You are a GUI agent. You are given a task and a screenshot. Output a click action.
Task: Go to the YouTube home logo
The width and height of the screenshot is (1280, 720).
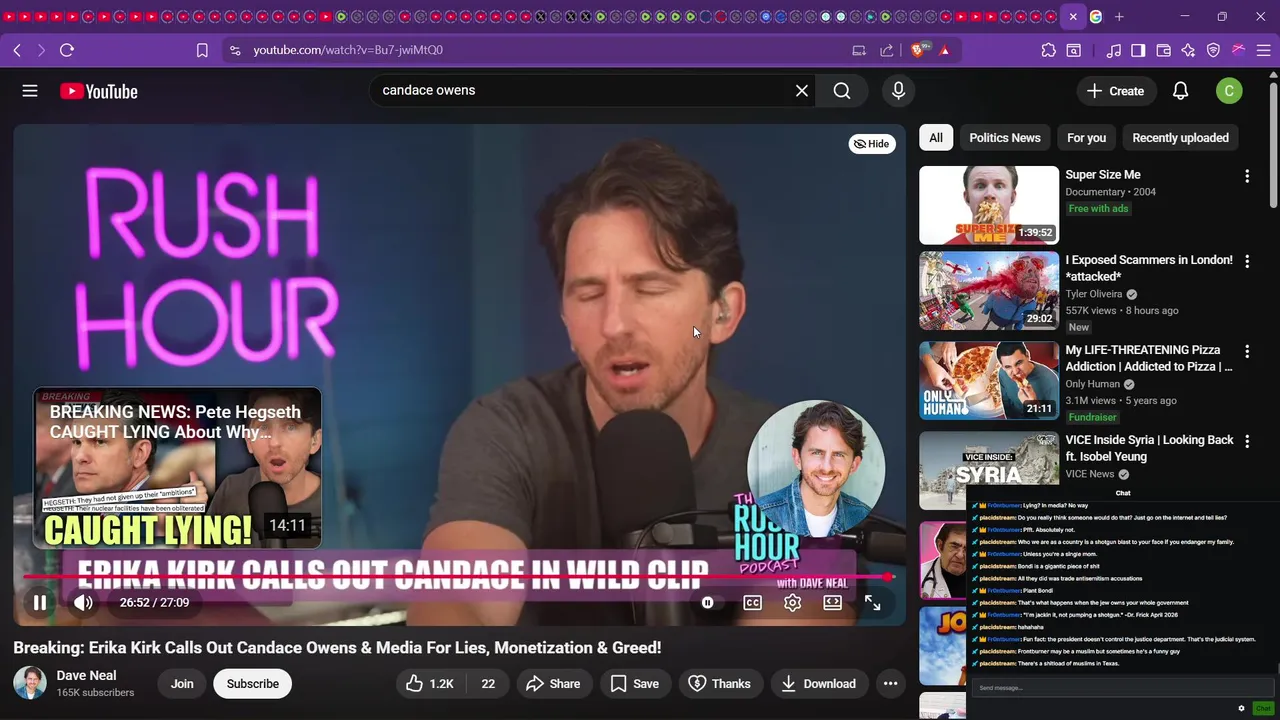pos(99,91)
